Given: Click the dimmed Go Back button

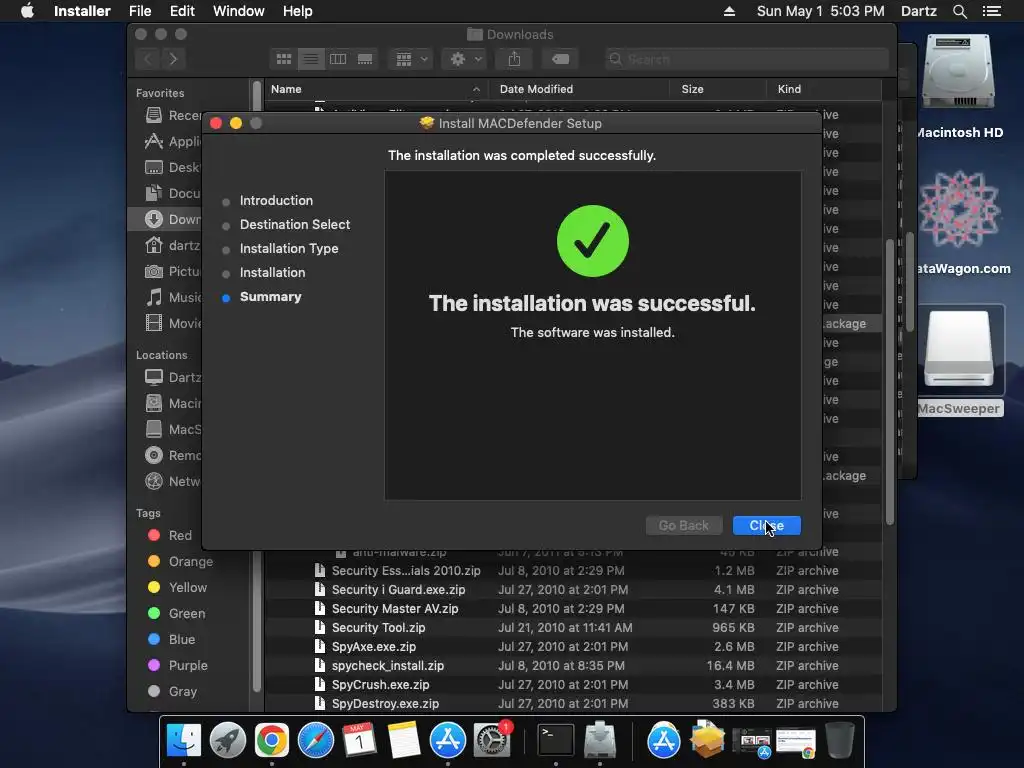Looking at the screenshot, I should 683,526.
